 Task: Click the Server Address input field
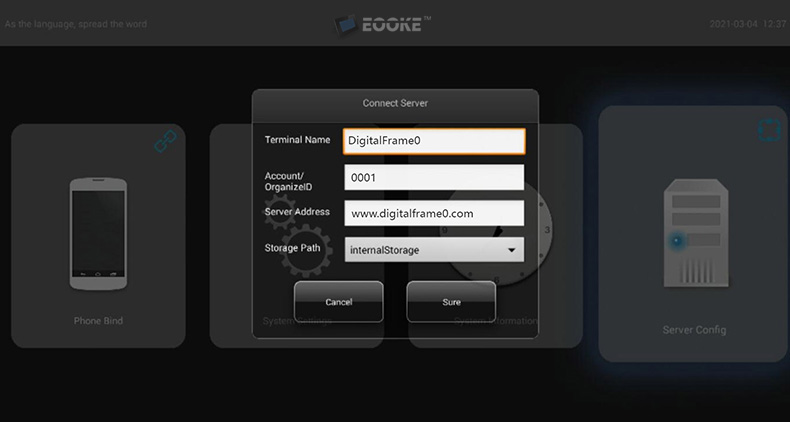pos(434,213)
